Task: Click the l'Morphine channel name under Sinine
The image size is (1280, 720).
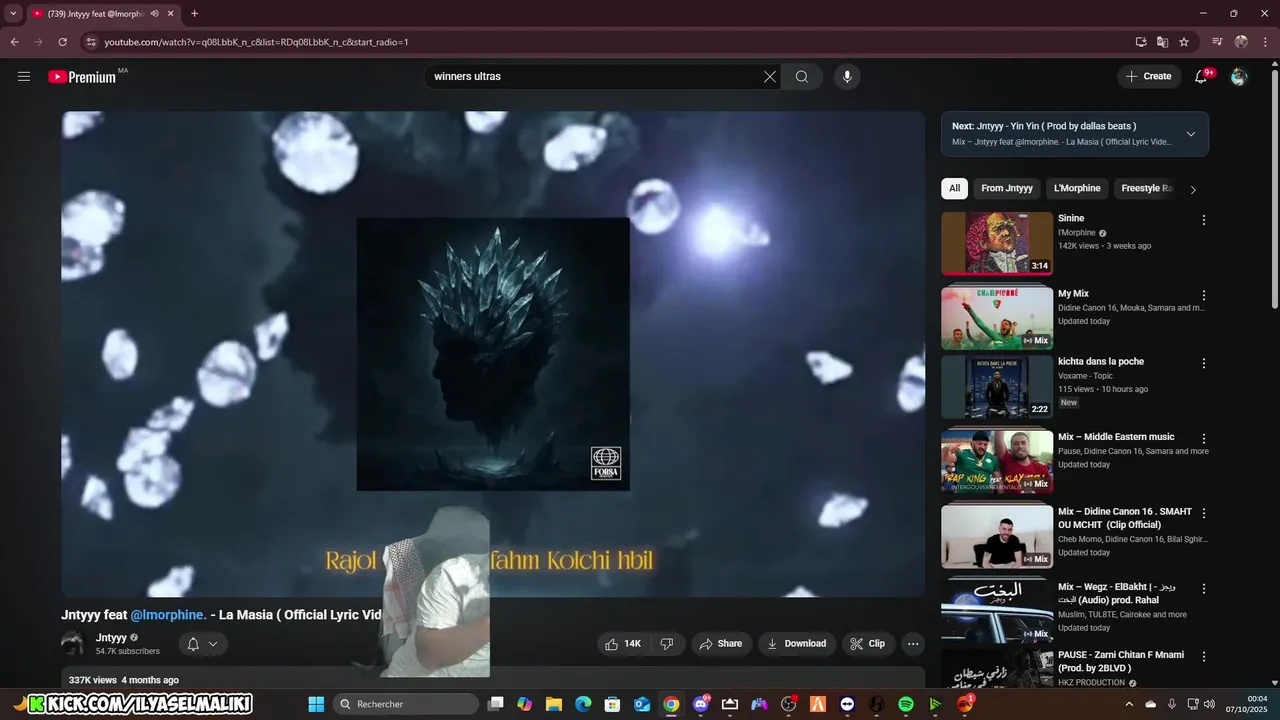Action: coord(1077,233)
